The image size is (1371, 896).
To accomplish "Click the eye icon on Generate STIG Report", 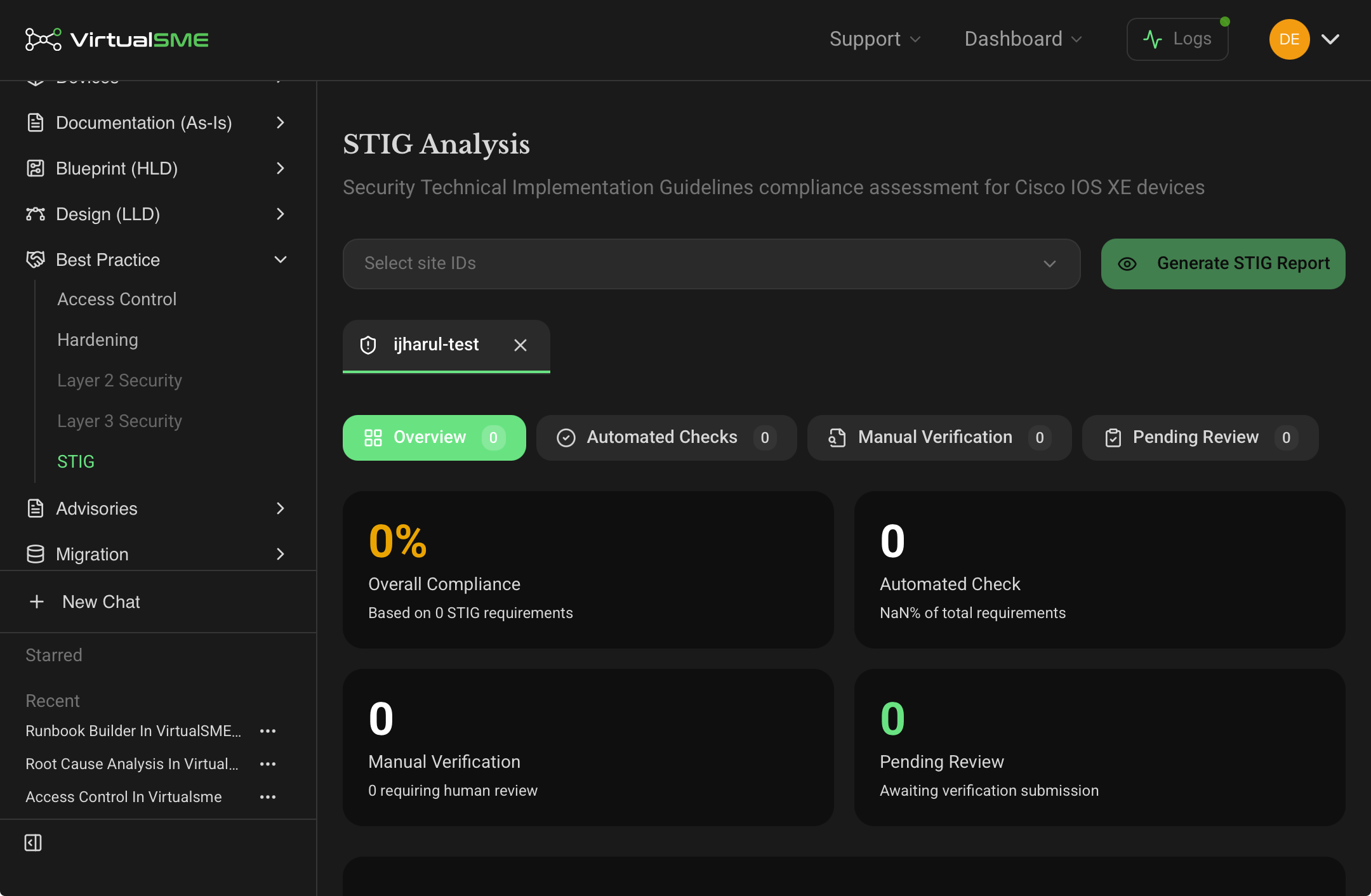I will [1127, 264].
